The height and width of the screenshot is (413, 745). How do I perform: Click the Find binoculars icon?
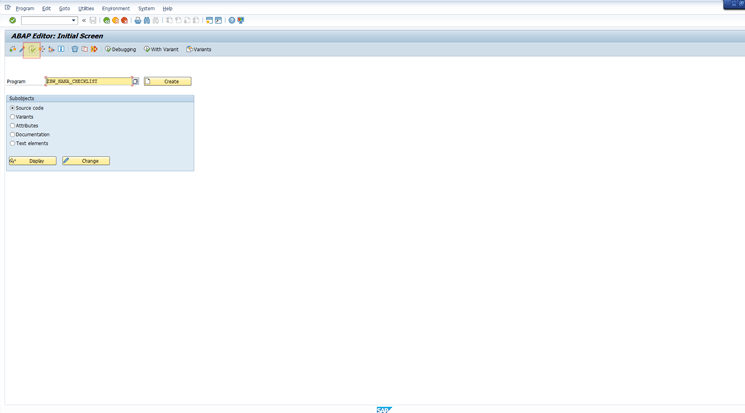[x=147, y=20]
